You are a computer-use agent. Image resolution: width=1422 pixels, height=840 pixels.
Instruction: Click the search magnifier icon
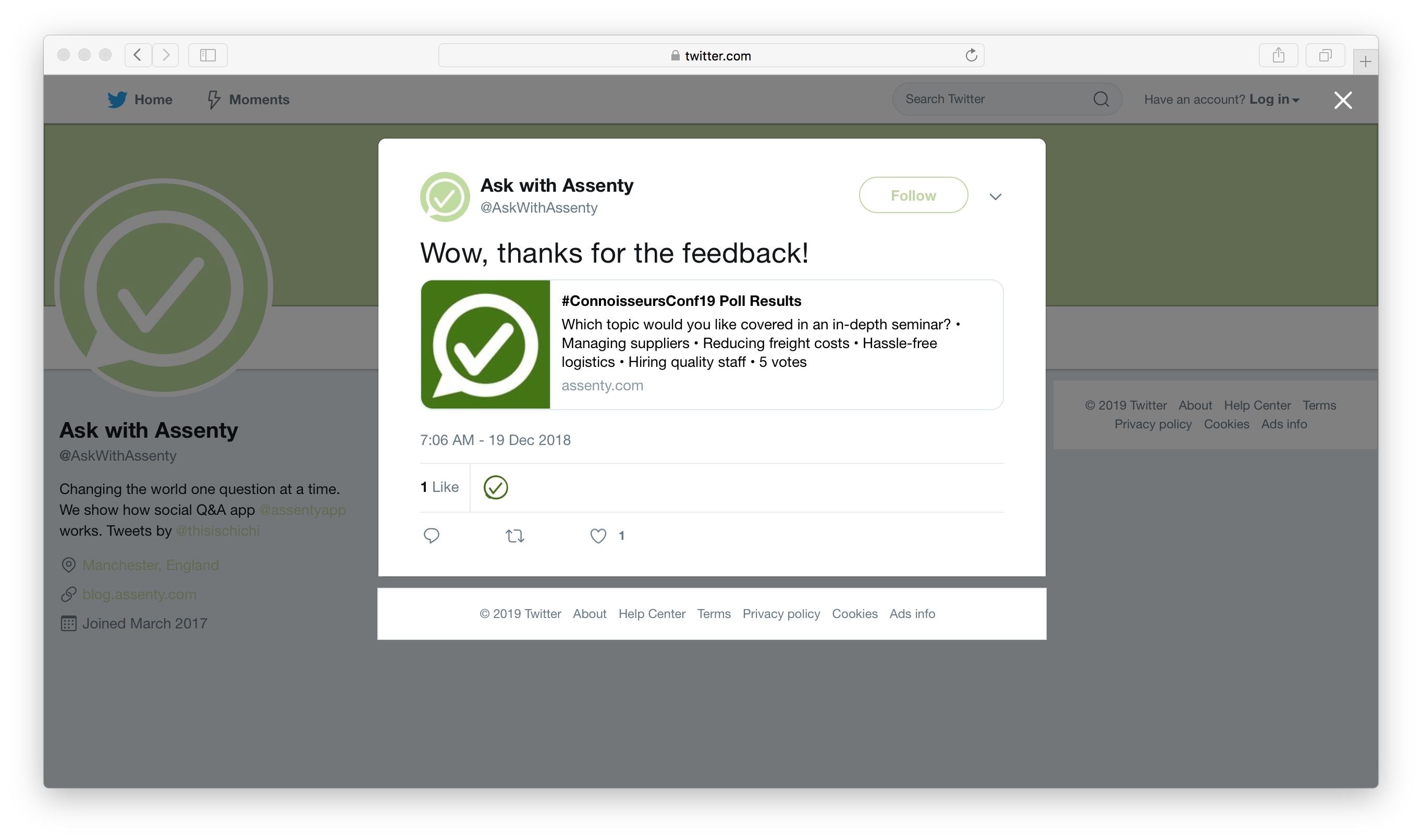point(1101,99)
